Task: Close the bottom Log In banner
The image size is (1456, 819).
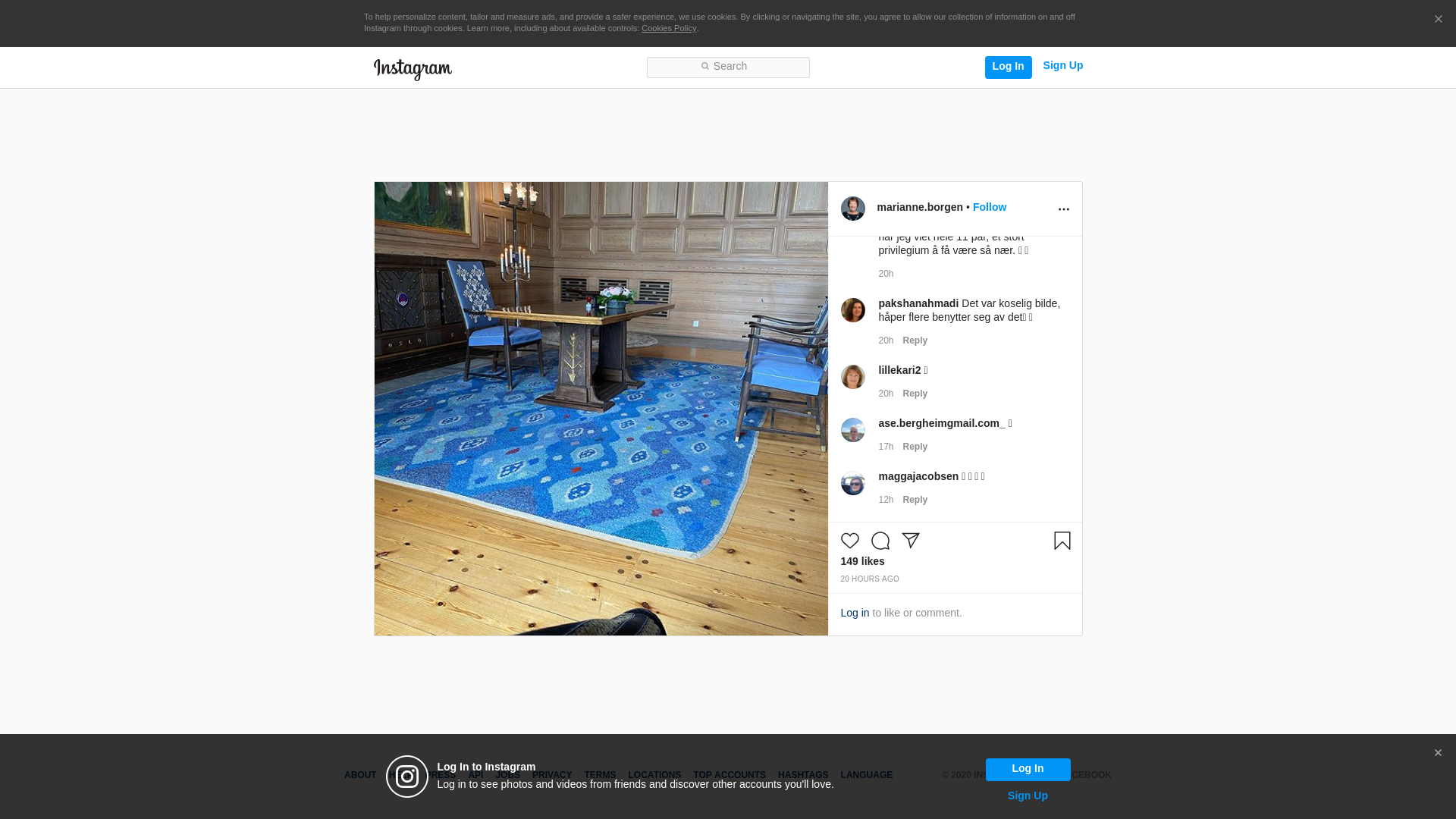Action: [x=1438, y=753]
